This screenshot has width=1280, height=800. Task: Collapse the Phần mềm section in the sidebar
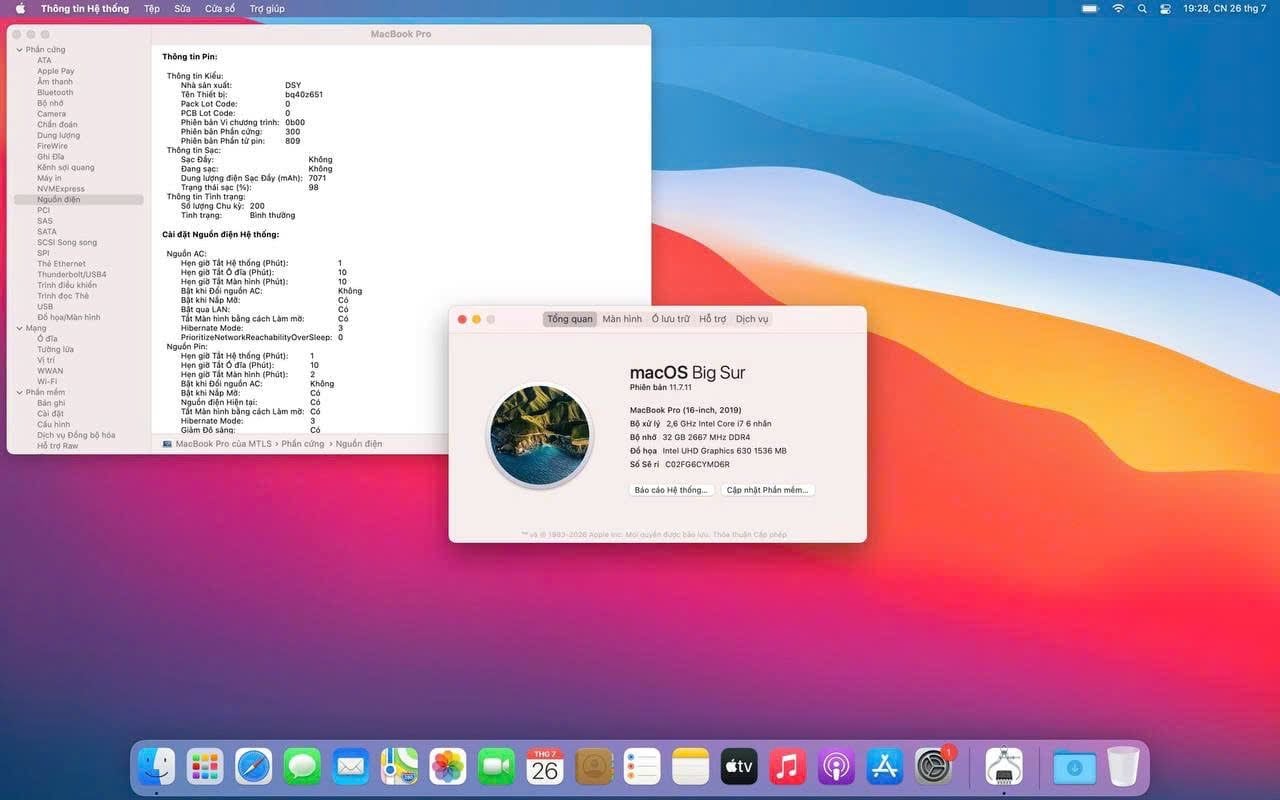19,392
